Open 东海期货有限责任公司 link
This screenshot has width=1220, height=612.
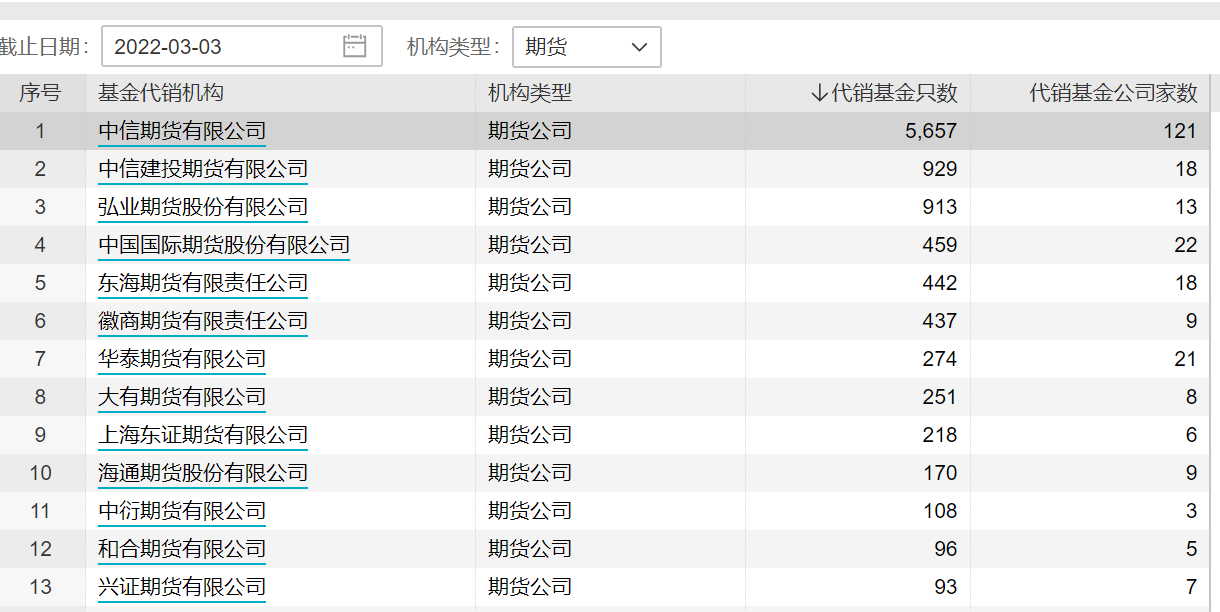point(203,283)
